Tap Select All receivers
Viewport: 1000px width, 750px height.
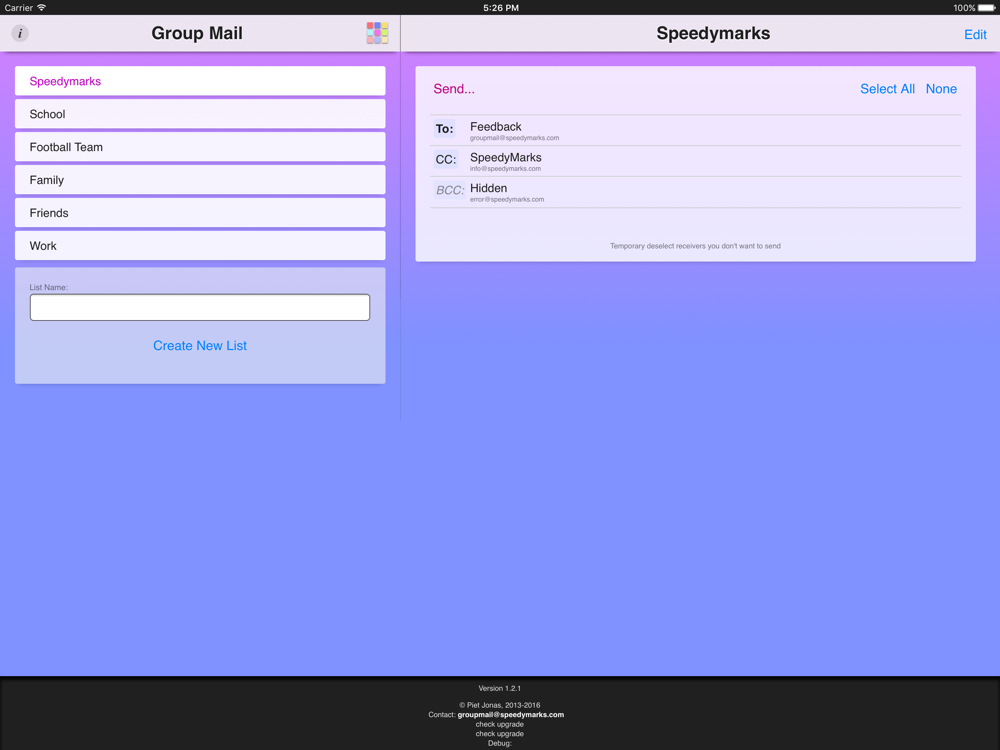point(887,89)
